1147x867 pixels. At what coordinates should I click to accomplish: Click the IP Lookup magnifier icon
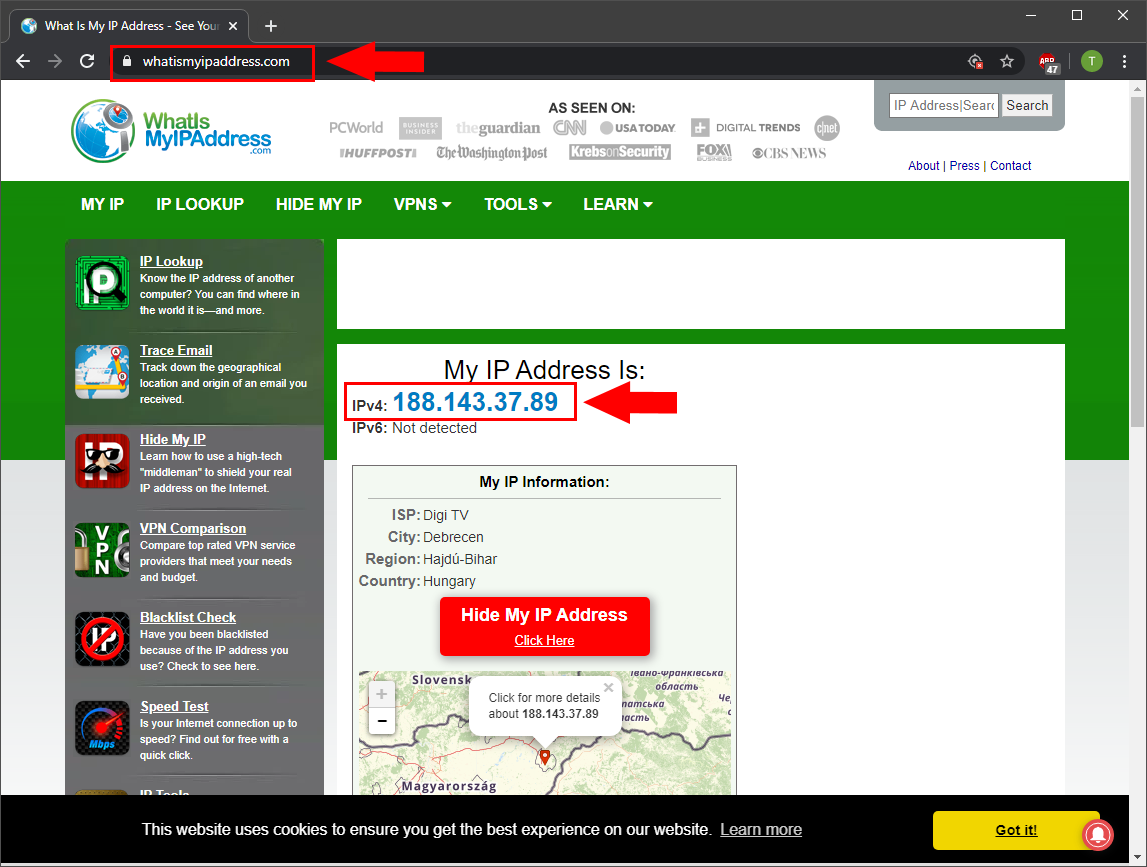(102, 283)
